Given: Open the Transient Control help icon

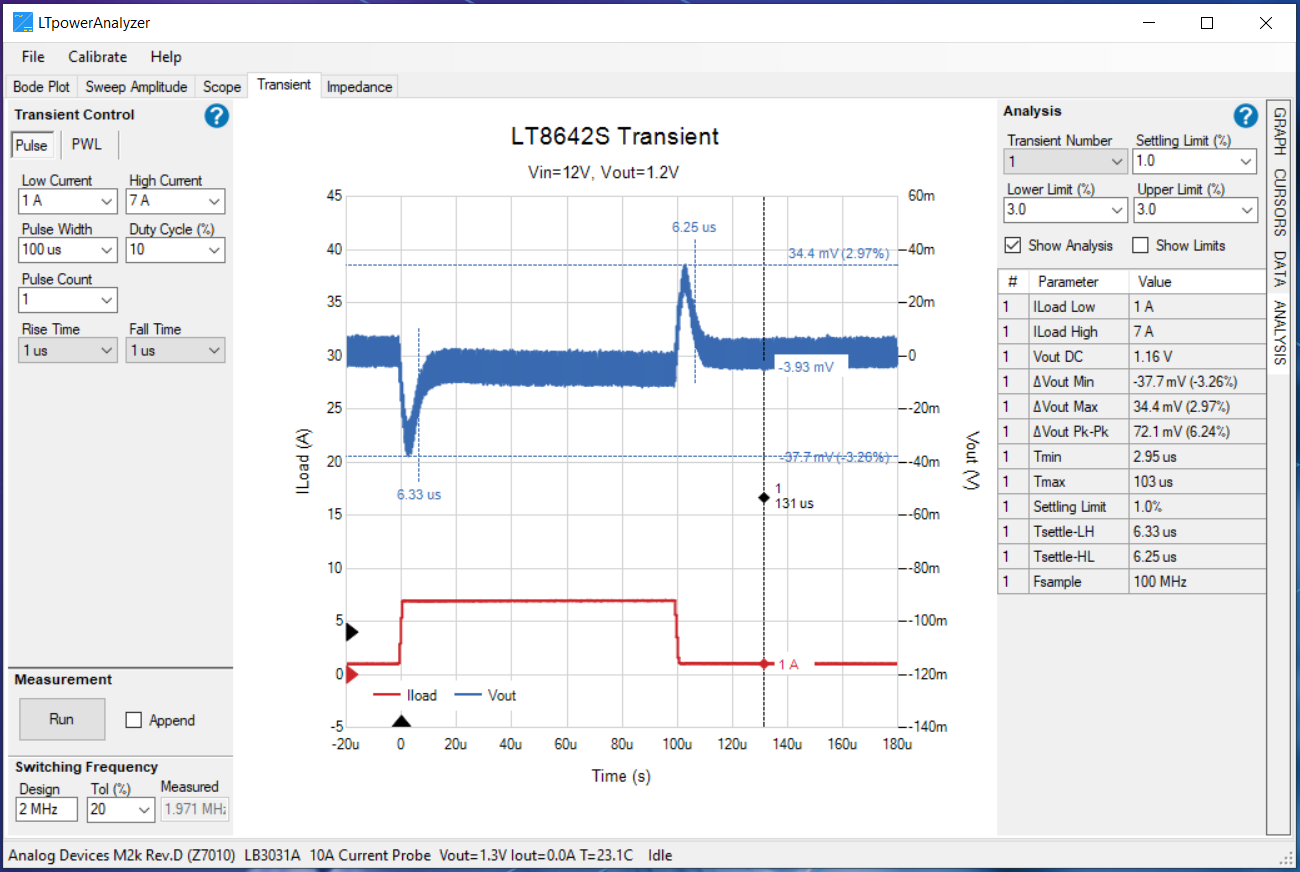Looking at the screenshot, I should pyautogui.click(x=216, y=116).
